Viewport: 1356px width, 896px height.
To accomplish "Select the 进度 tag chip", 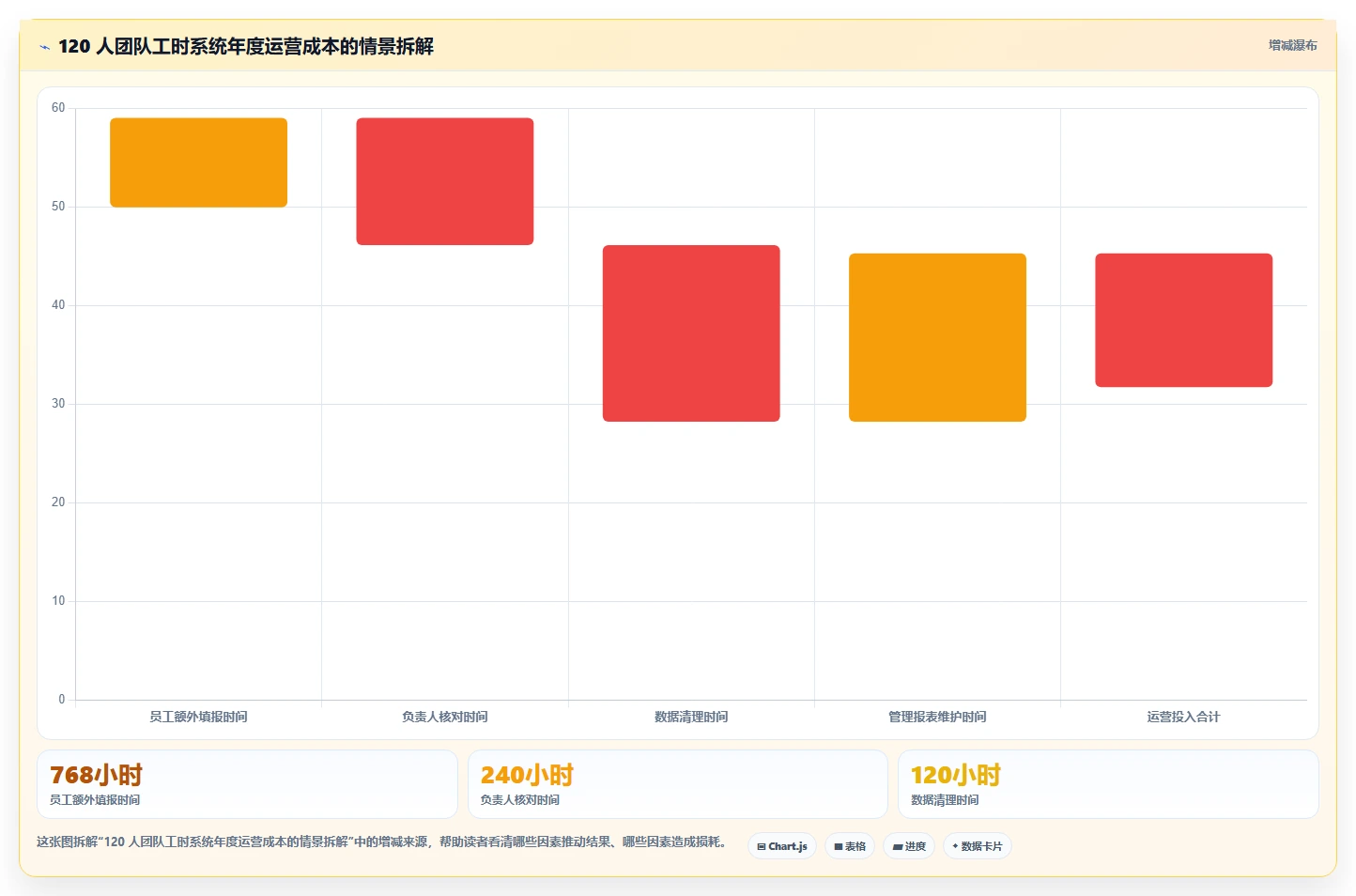I will (909, 846).
